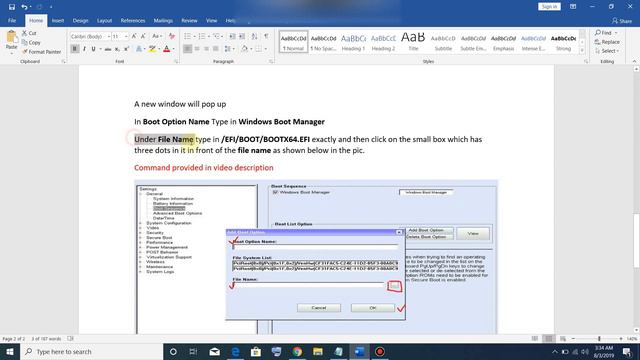The height and width of the screenshot is (360, 640).
Task: Toggle Show/Hide paragraph marks
Action: pos(266,36)
